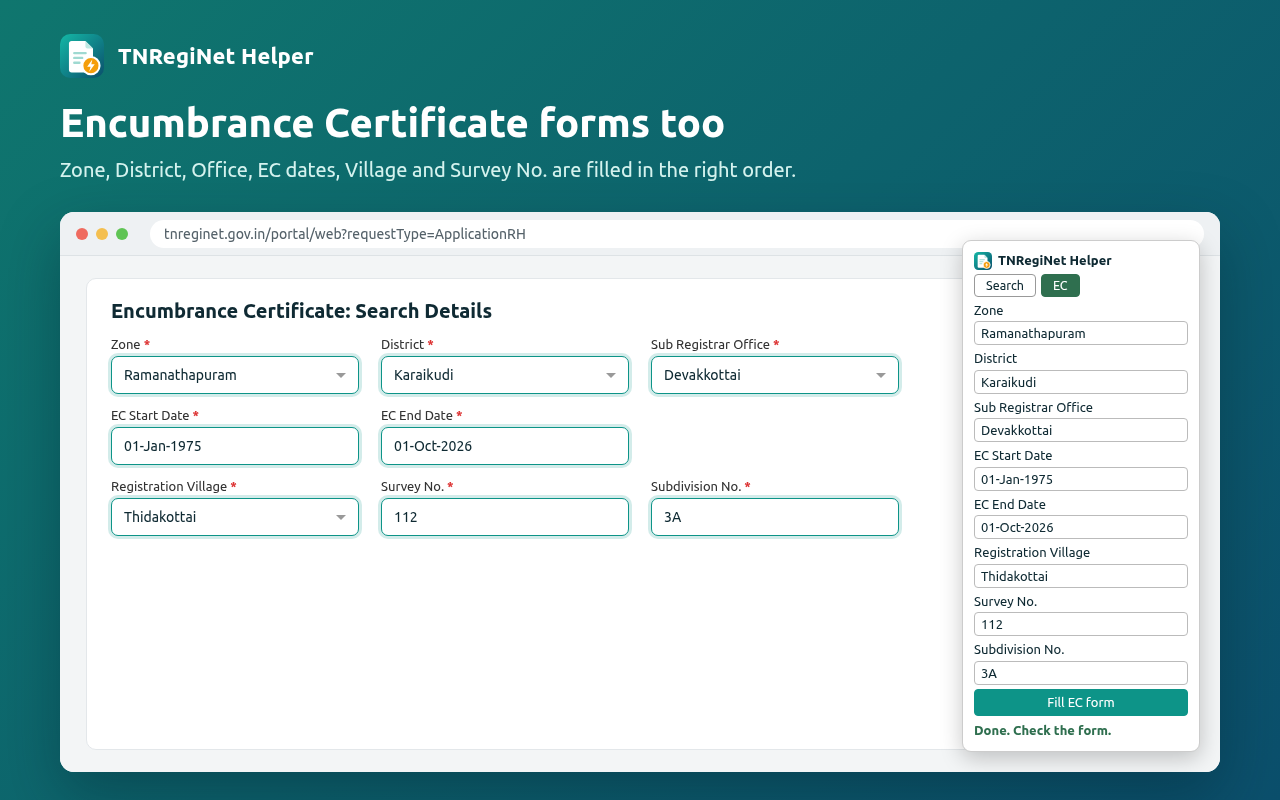Click the EC End Date field on form

click(x=505, y=446)
